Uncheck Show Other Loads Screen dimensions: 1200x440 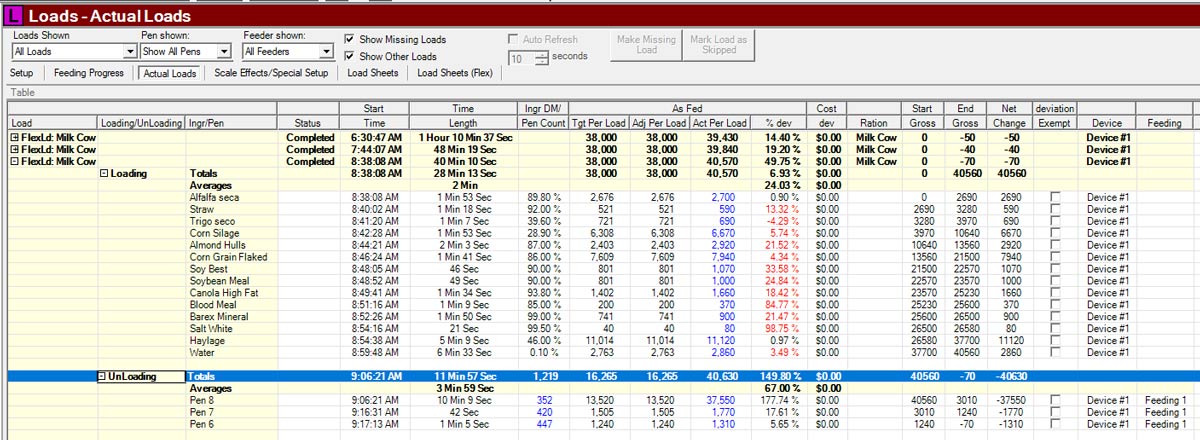pyautogui.click(x=349, y=56)
